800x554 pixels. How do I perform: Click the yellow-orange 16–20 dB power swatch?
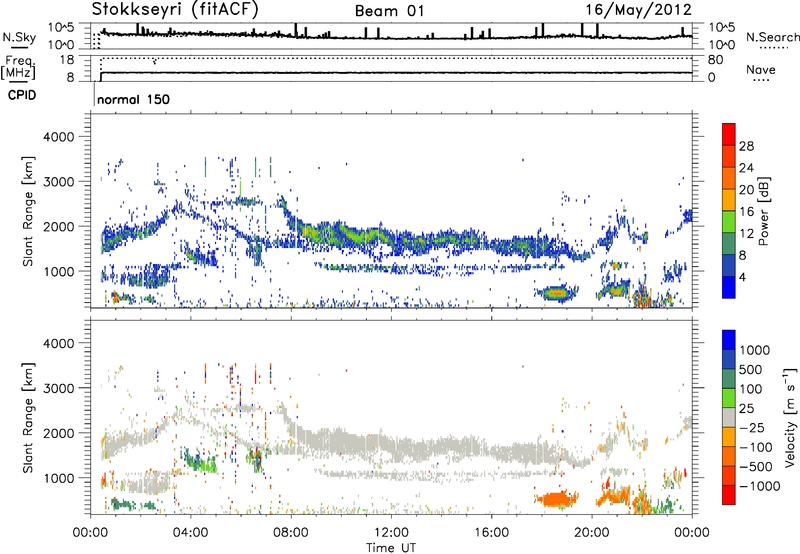pos(729,200)
